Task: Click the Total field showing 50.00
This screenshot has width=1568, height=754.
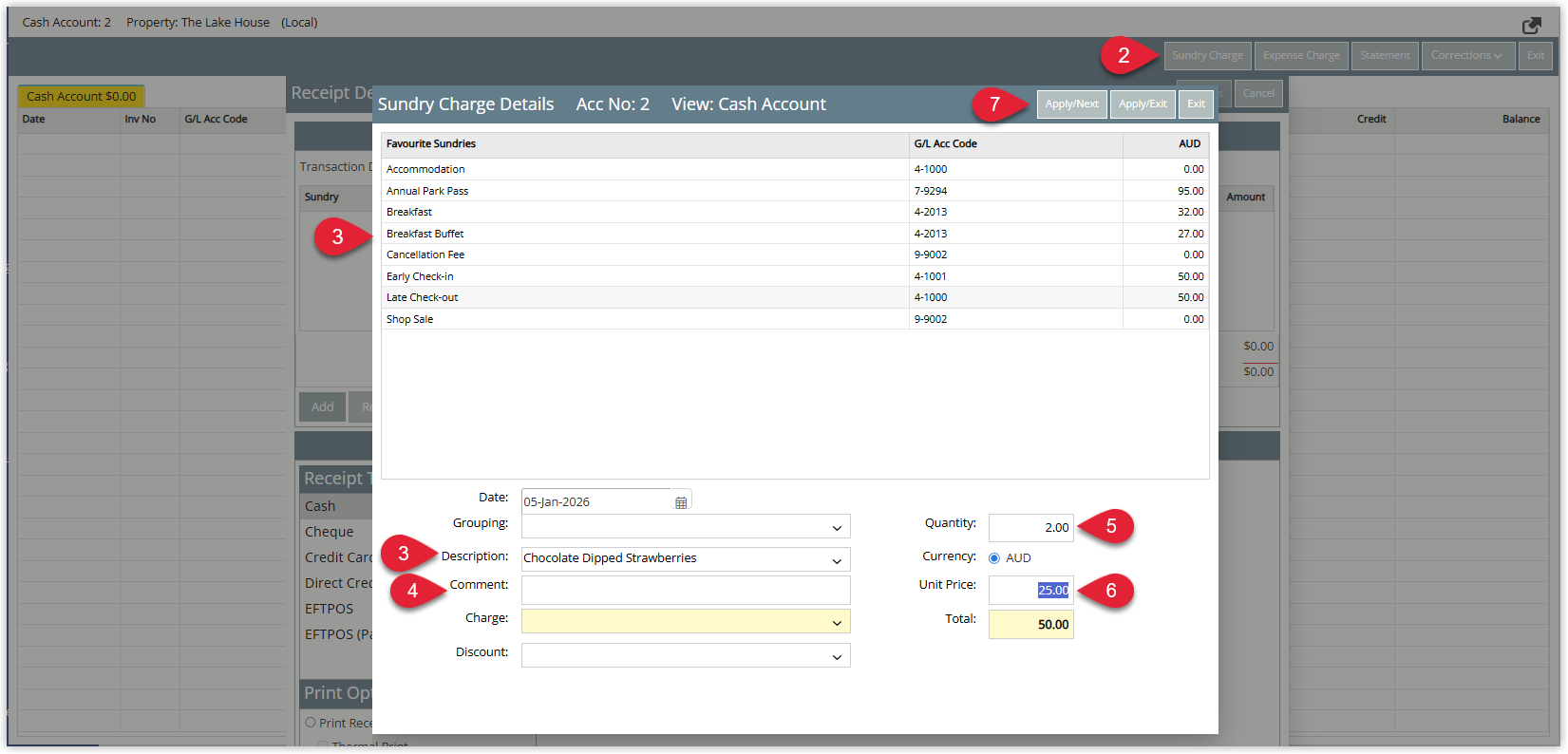Action: pos(1030,624)
